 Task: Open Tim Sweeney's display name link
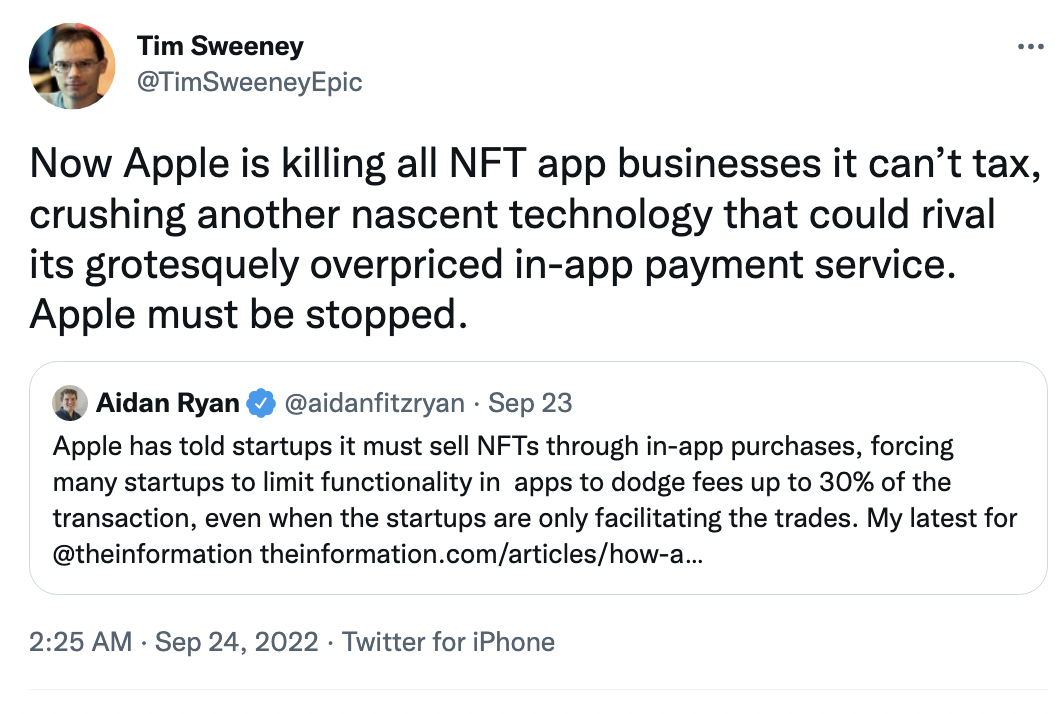coord(219,46)
